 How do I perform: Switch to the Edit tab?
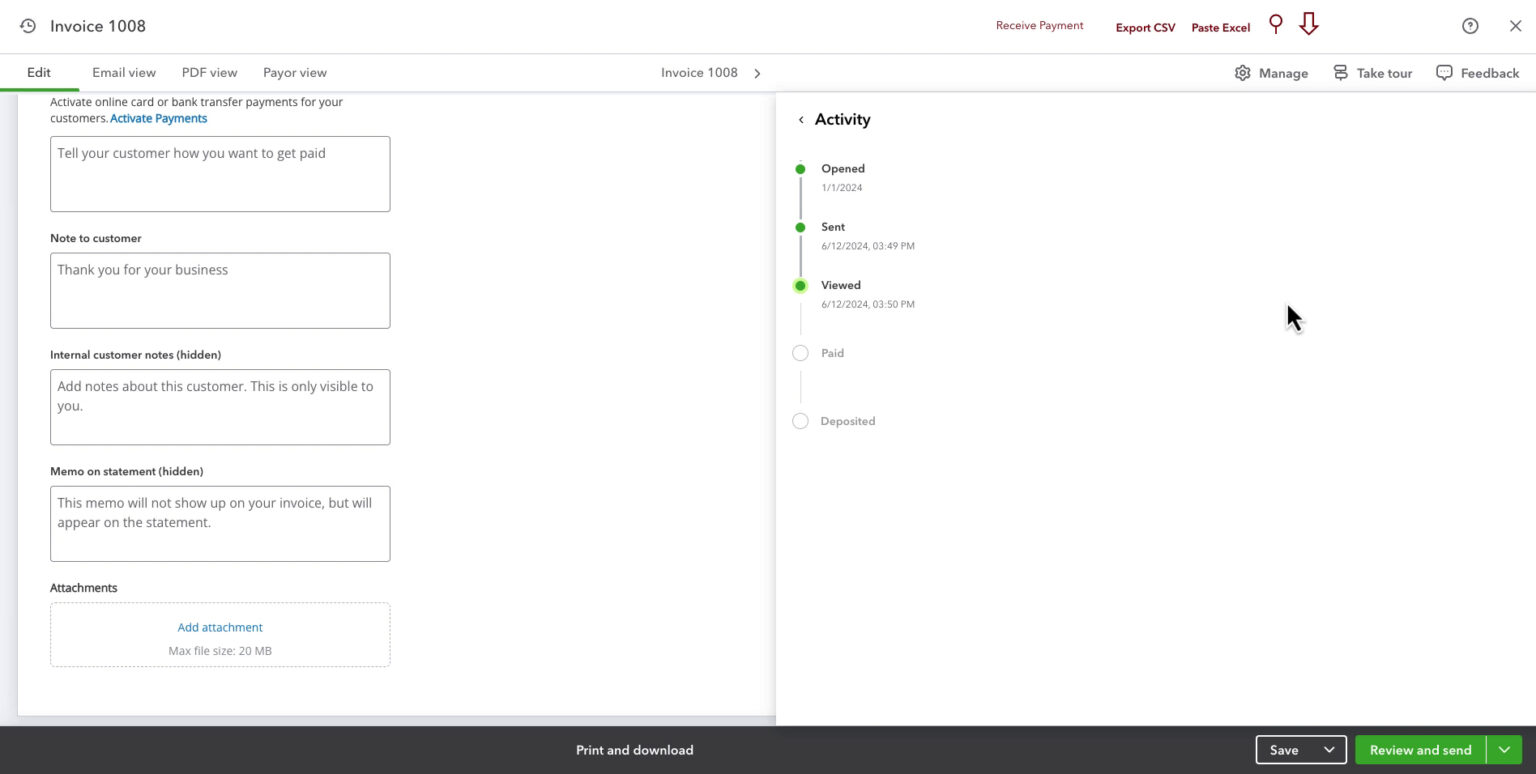[39, 73]
